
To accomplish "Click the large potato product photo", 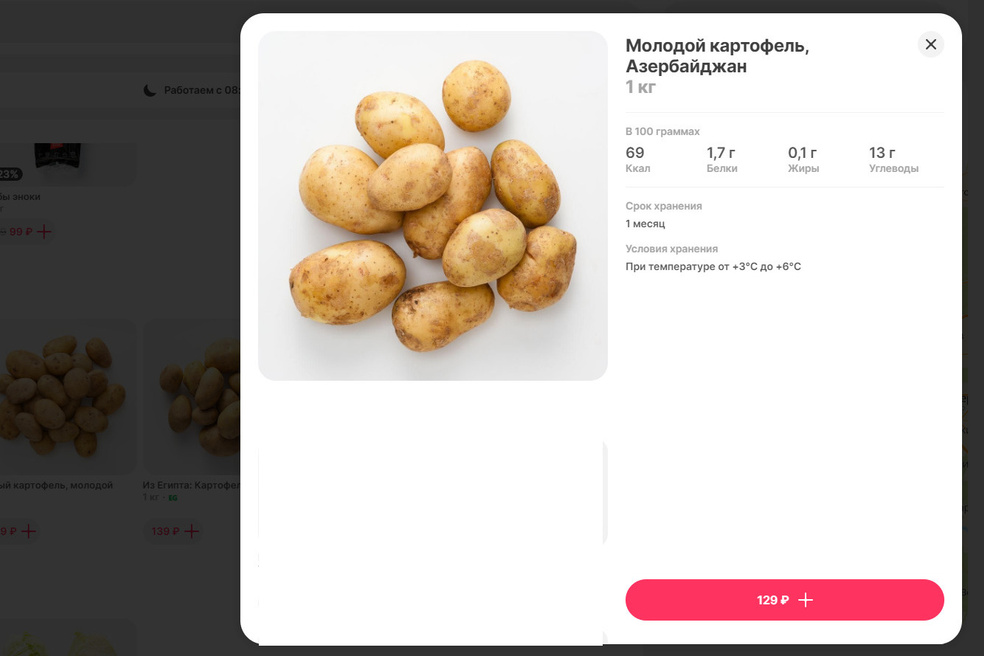I will (432, 206).
